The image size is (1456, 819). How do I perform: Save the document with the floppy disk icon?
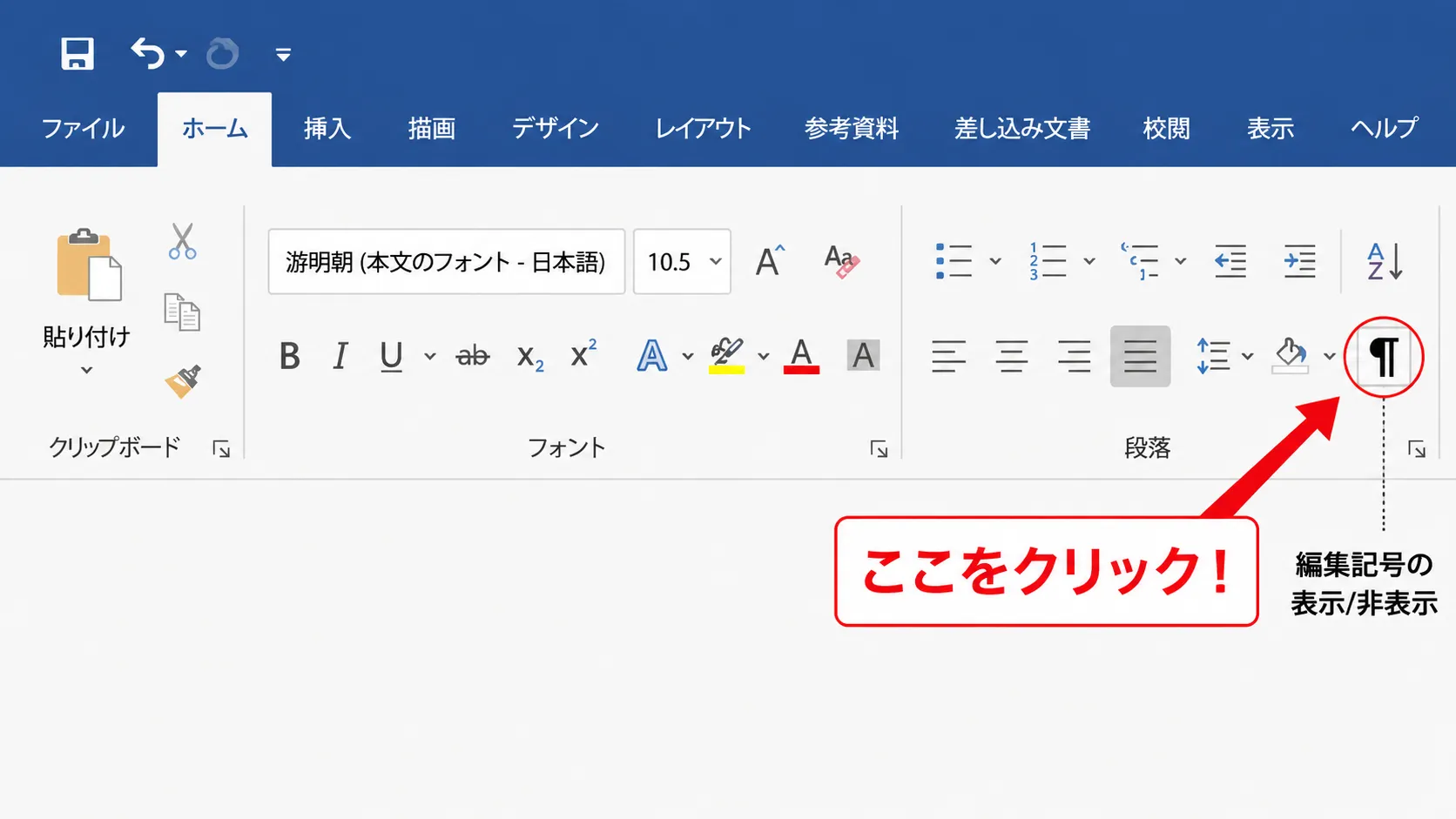click(x=78, y=53)
